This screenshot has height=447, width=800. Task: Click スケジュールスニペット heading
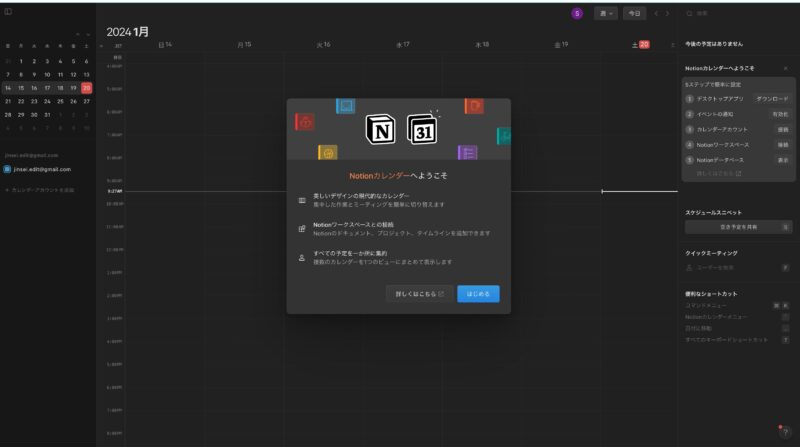(x=713, y=212)
